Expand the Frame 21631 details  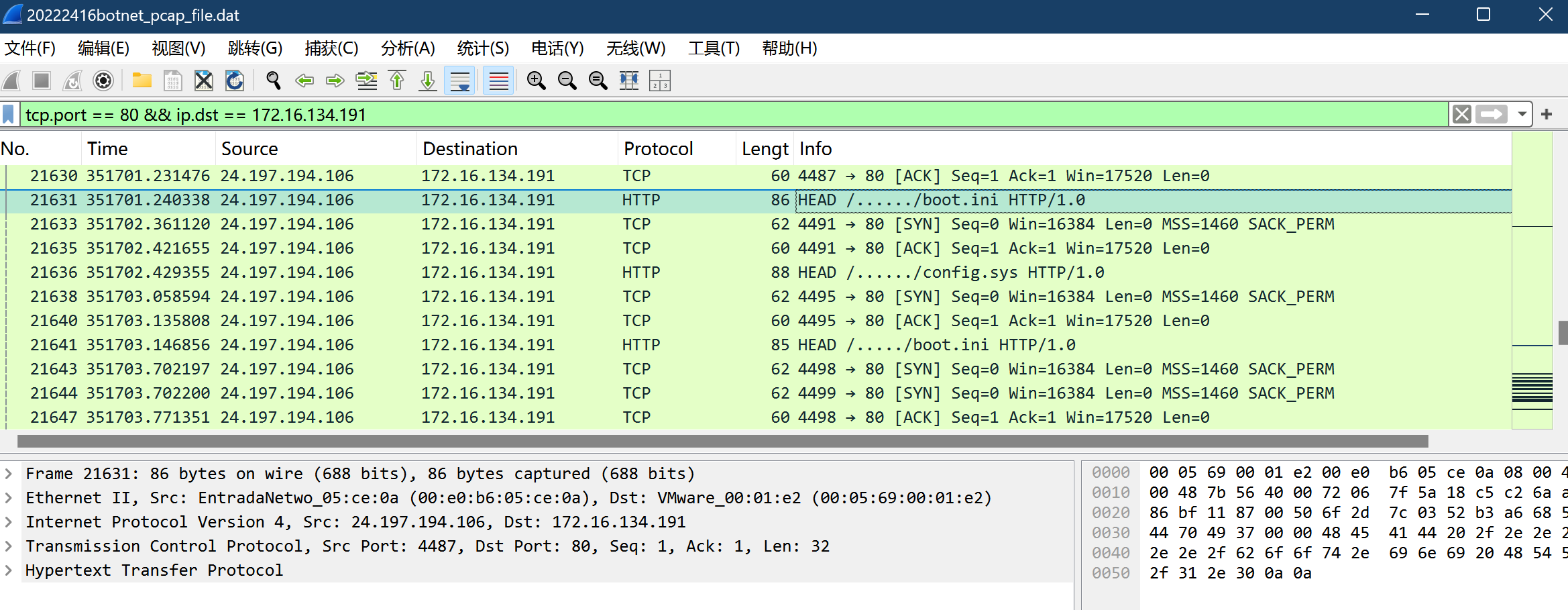tap(9, 474)
